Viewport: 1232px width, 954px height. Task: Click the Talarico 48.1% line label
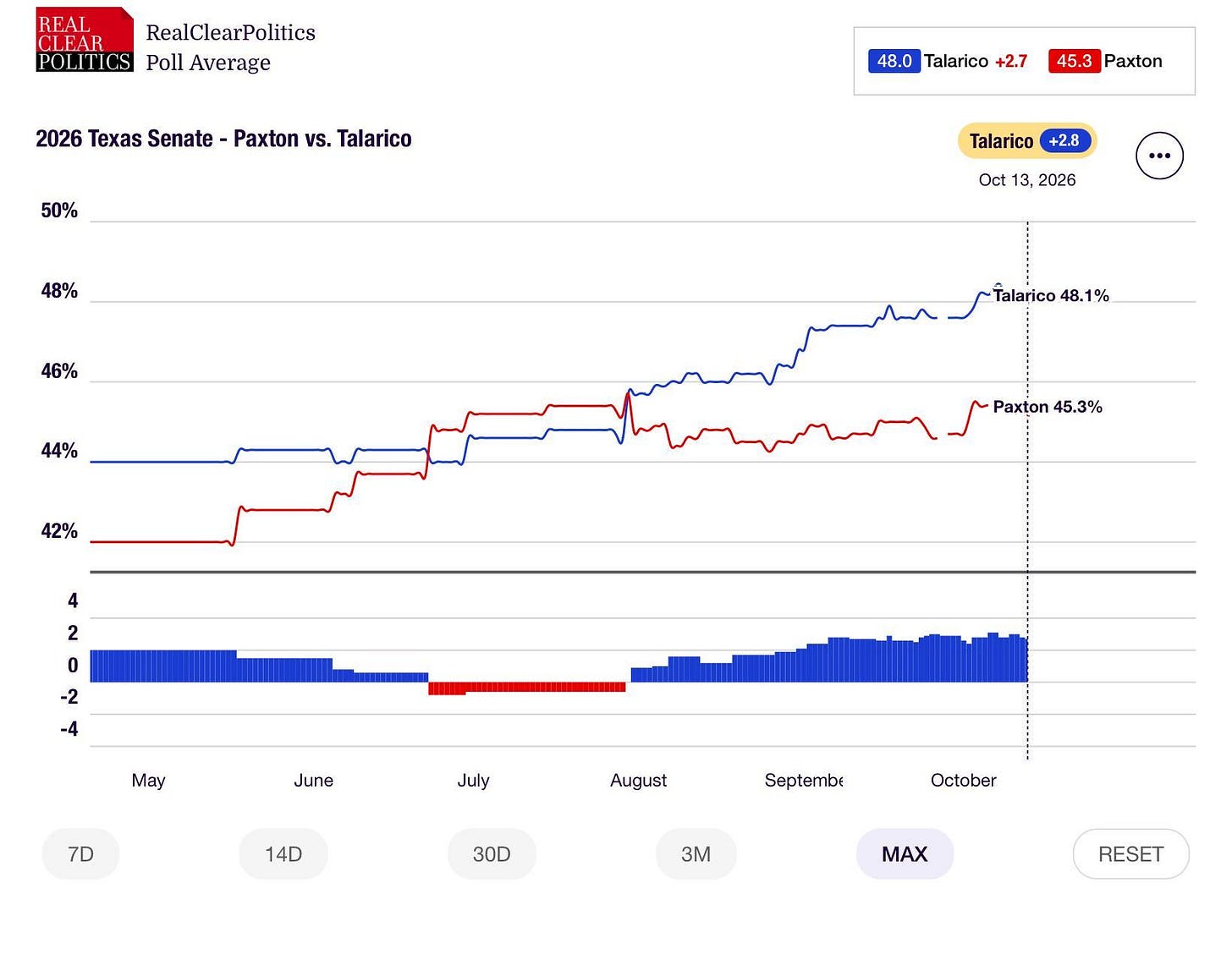click(1051, 296)
